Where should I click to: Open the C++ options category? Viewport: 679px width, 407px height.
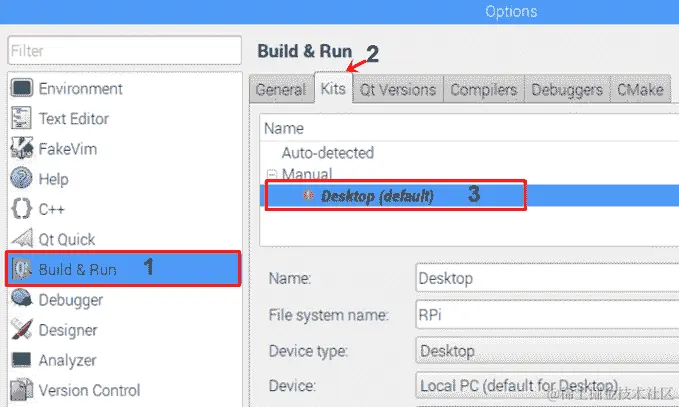pos(52,209)
